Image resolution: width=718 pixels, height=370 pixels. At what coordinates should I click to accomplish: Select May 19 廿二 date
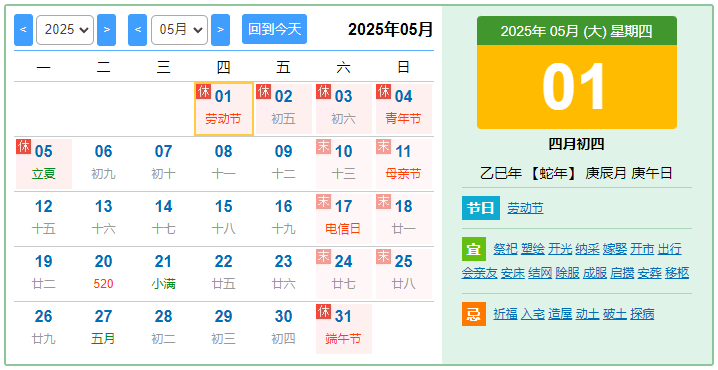pyautogui.click(x=44, y=274)
